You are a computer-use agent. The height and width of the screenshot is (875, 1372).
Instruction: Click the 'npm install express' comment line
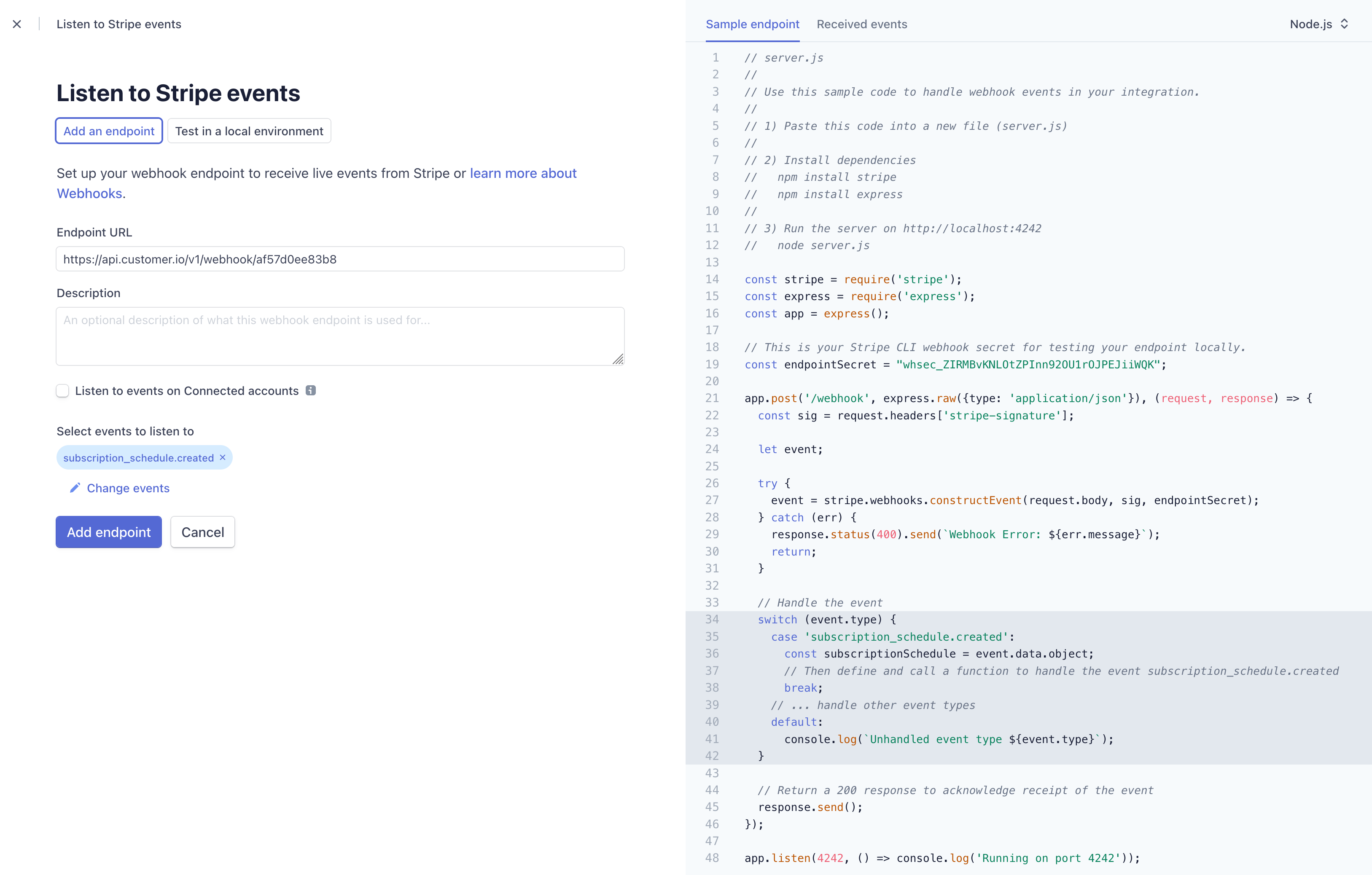pyautogui.click(x=824, y=194)
